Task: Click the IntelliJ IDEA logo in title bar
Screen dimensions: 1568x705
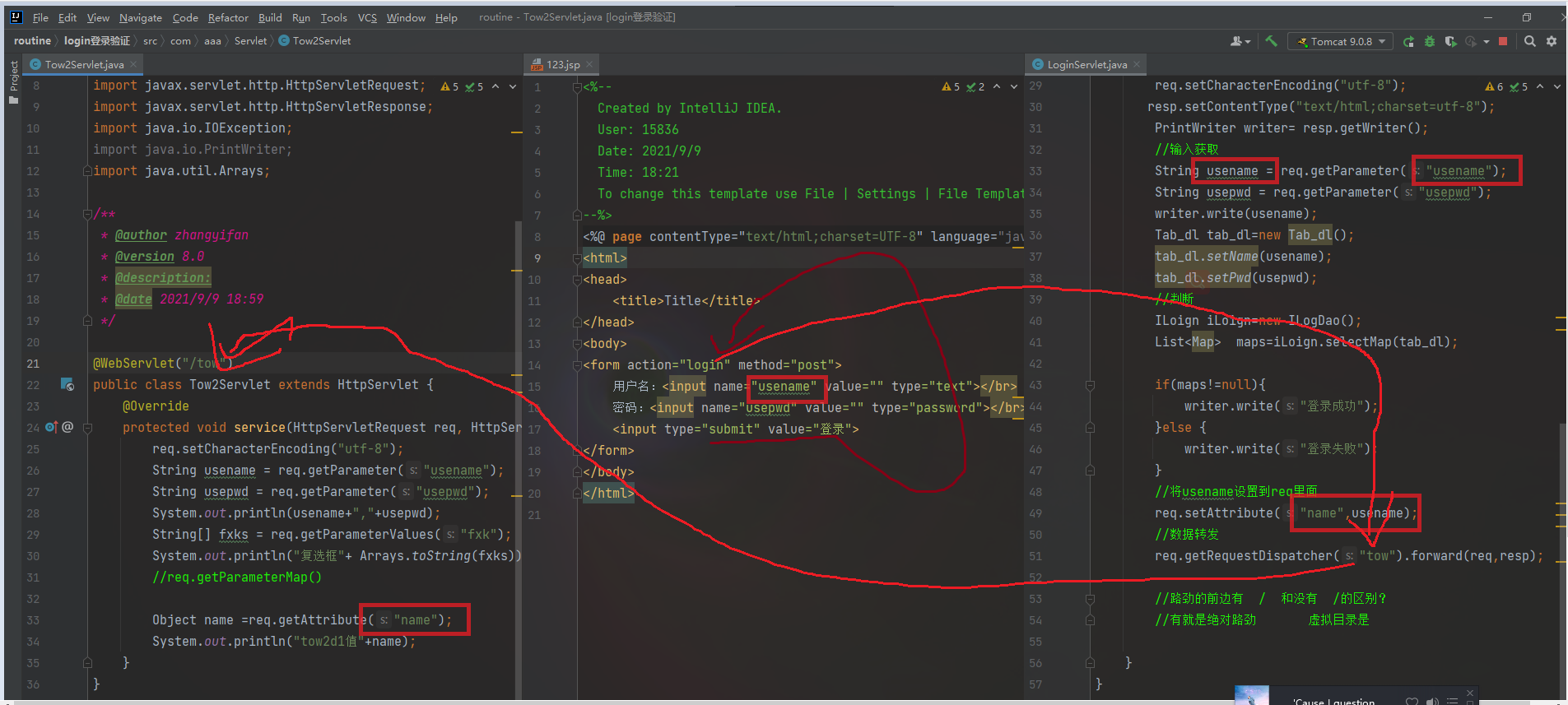Action: 16,16
